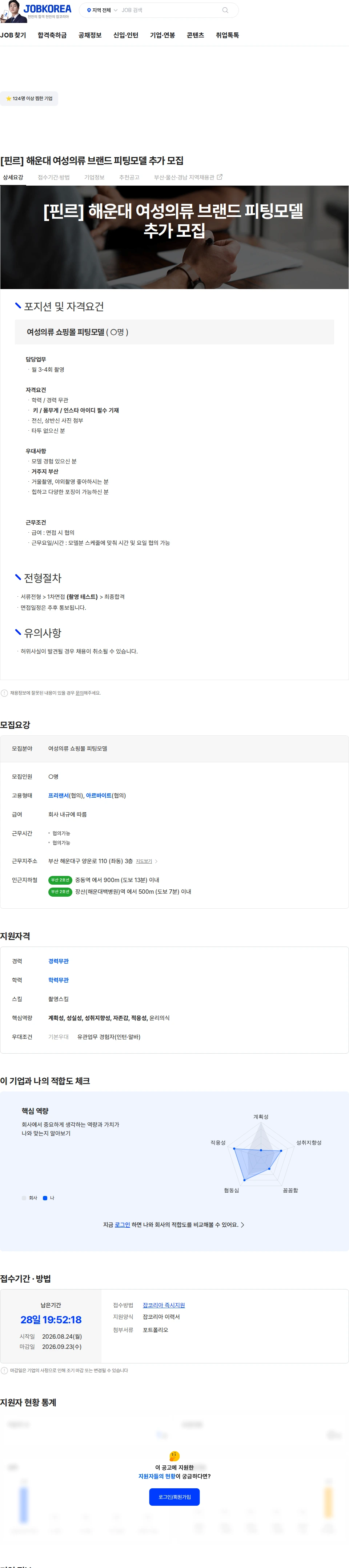Open the JOB 찾기 menu
Image resolution: width=349 pixels, height=1568 pixels.
[13, 35]
